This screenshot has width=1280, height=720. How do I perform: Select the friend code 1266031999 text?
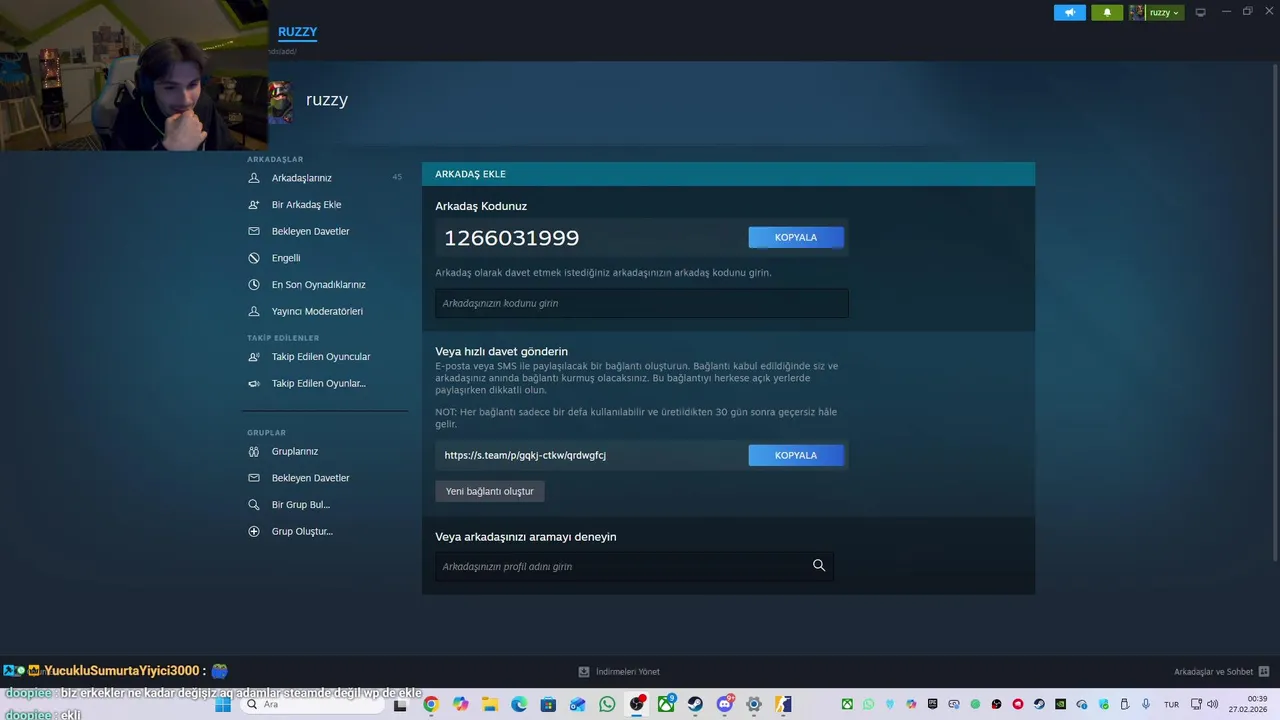(x=511, y=238)
